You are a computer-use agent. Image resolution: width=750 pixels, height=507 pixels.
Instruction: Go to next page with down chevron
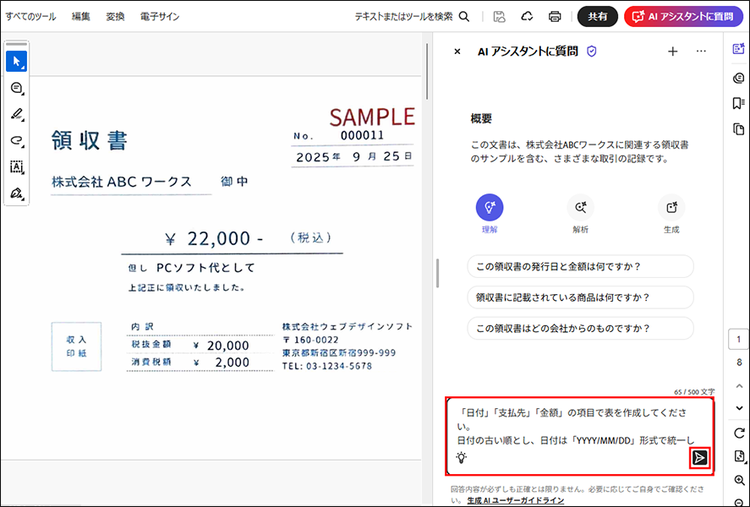(x=738, y=408)
